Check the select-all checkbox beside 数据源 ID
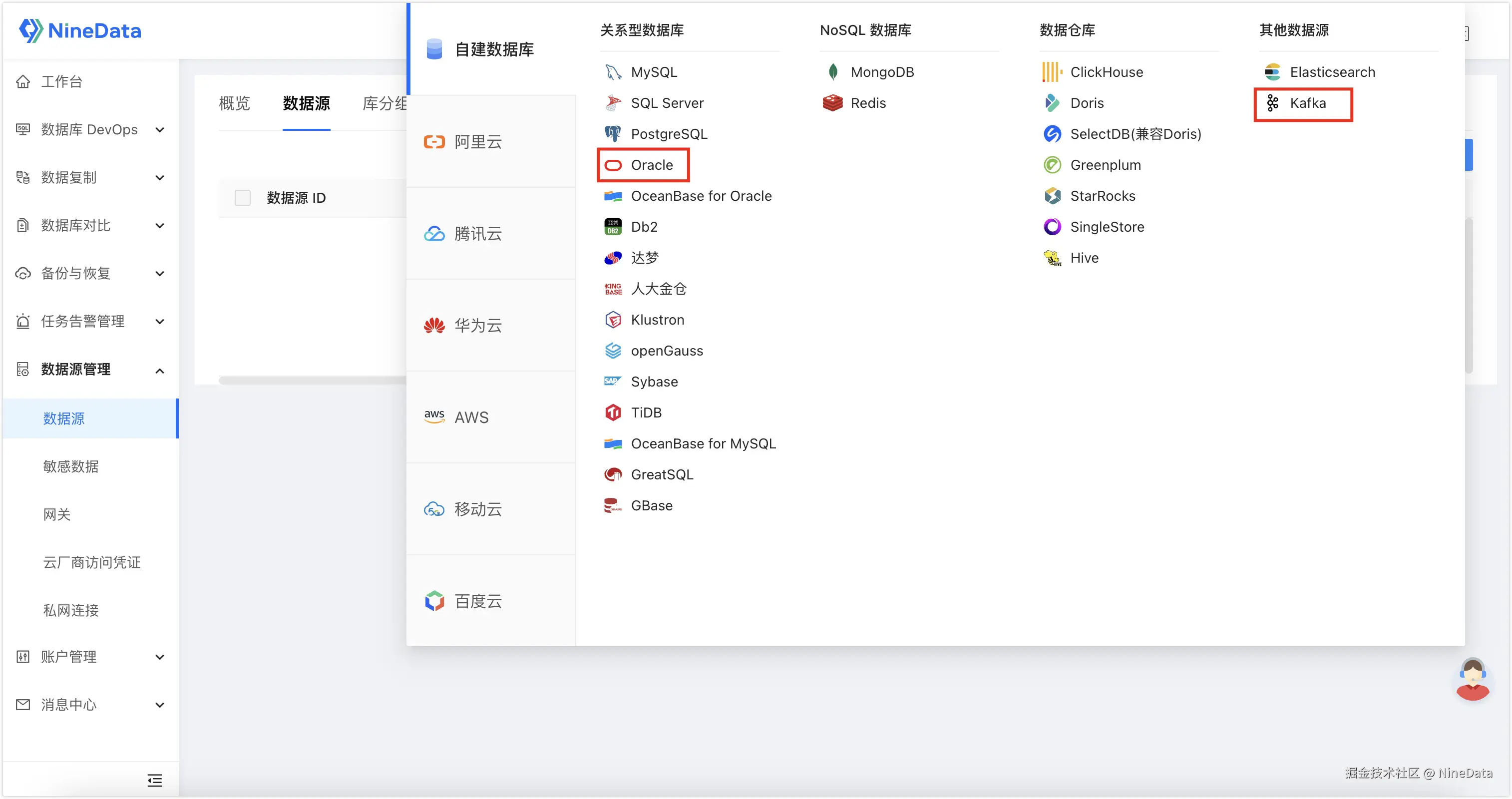 tap(242, 198)
